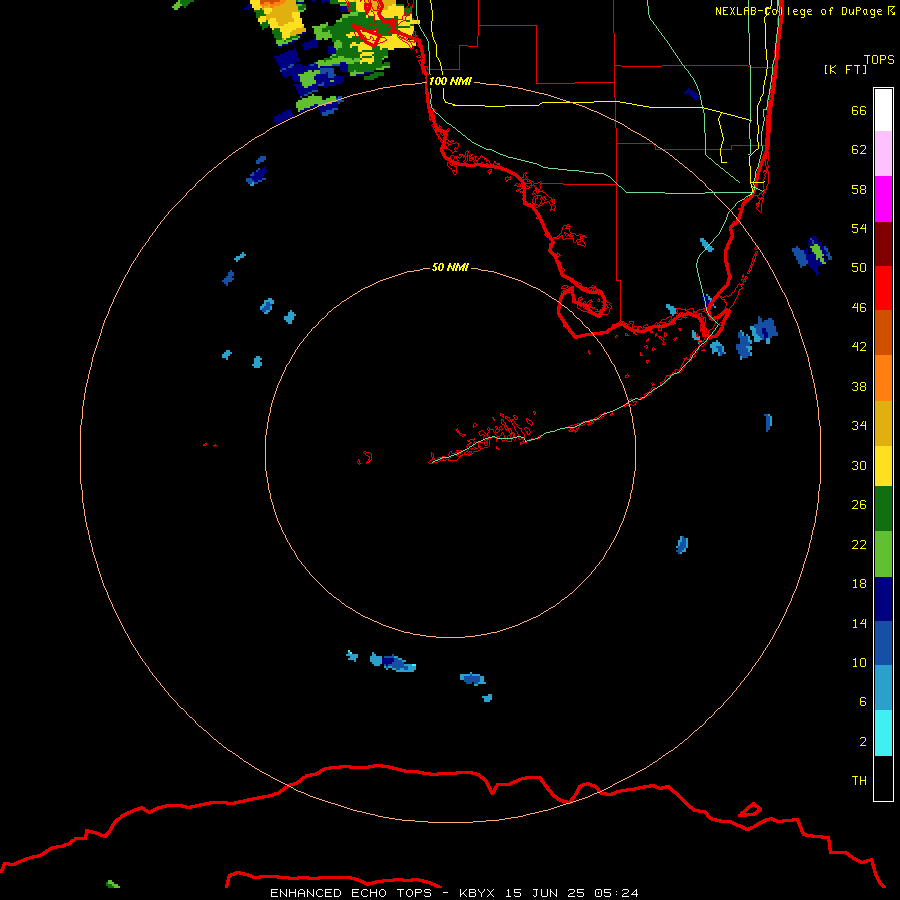Image resolution: width=900 pixels, height=900 pixels.
Task: Click the legend value 10
Action: tap(859, 662)
